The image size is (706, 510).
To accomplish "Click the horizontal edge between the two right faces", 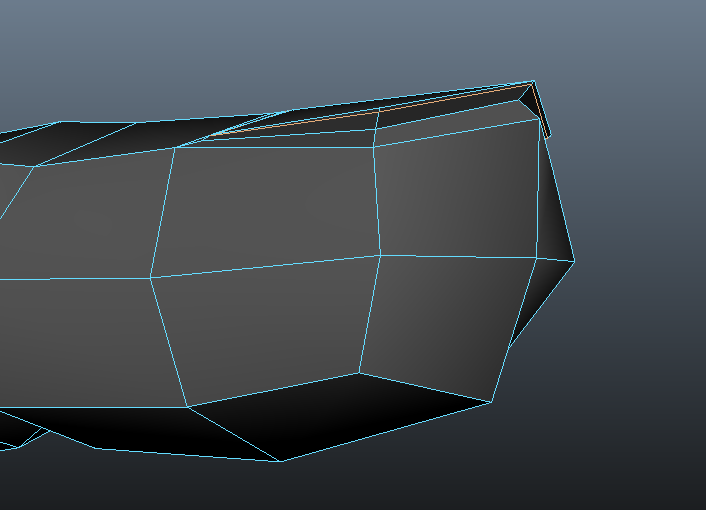I will click(458, 257).
